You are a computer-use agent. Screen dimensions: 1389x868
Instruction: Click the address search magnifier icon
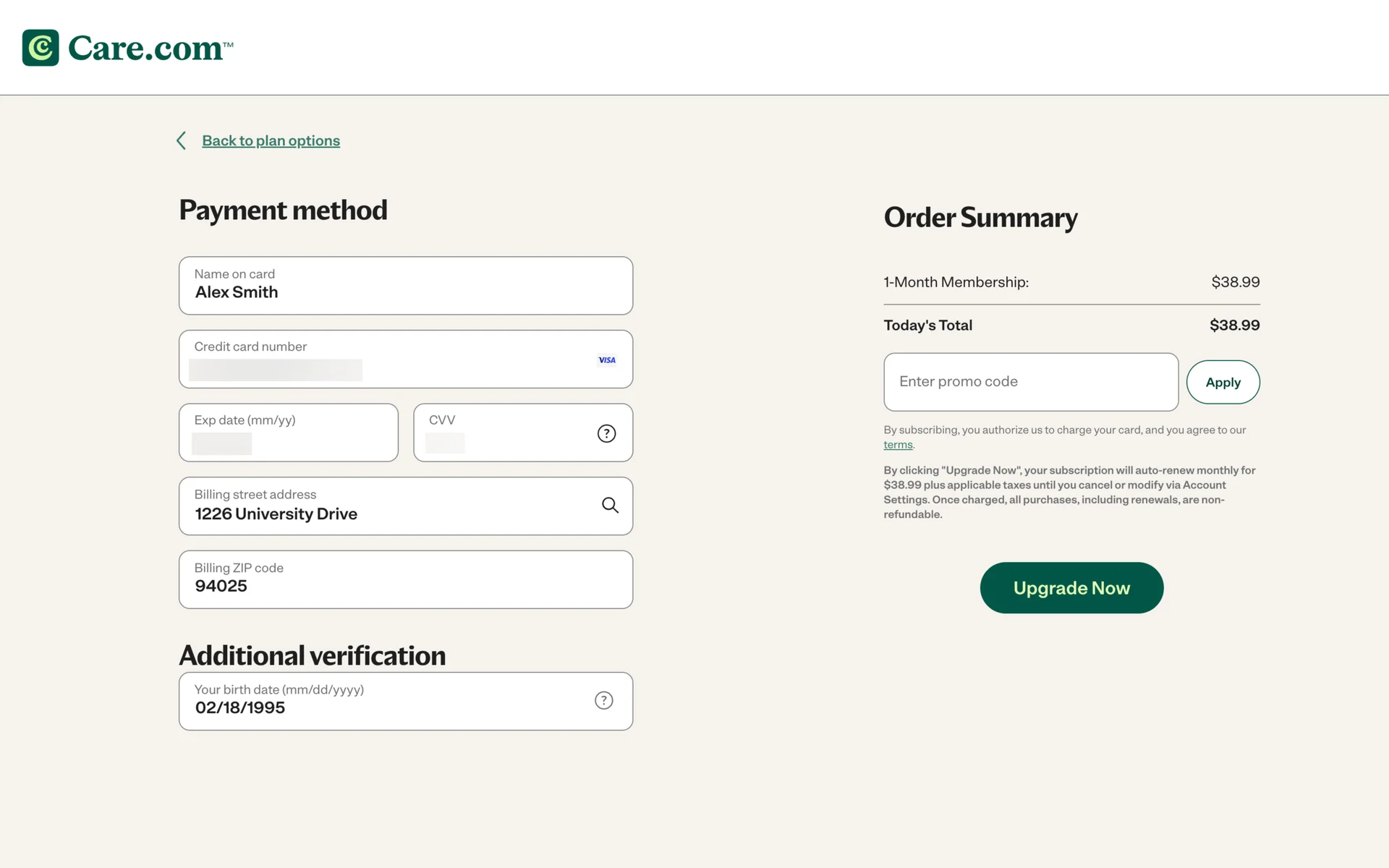pyautogui.click(x=610, y=506)
